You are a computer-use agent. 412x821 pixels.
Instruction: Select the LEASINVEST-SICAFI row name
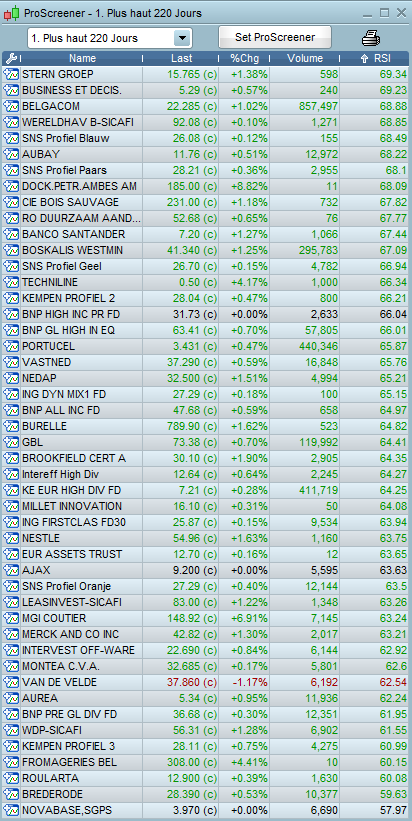pos(72,602)
